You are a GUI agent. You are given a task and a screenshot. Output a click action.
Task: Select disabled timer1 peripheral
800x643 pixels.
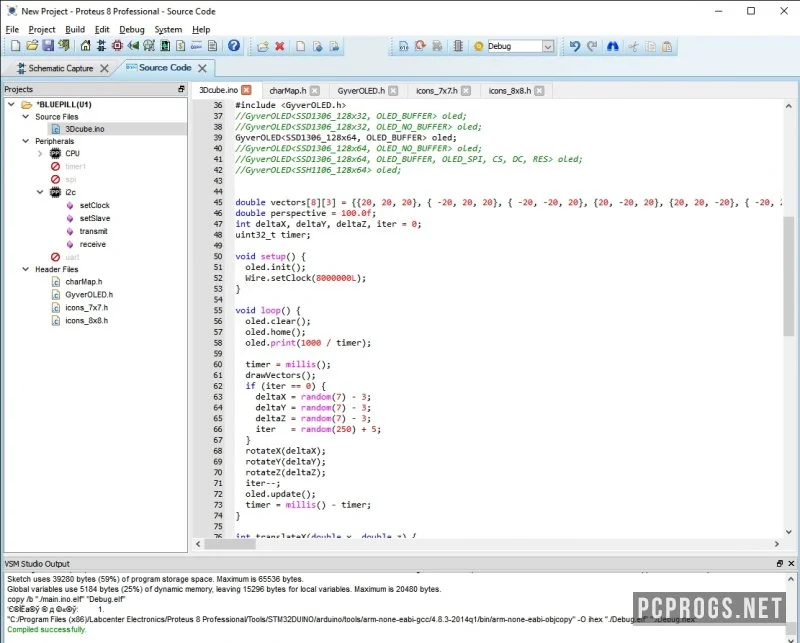[x=75, y=166]
